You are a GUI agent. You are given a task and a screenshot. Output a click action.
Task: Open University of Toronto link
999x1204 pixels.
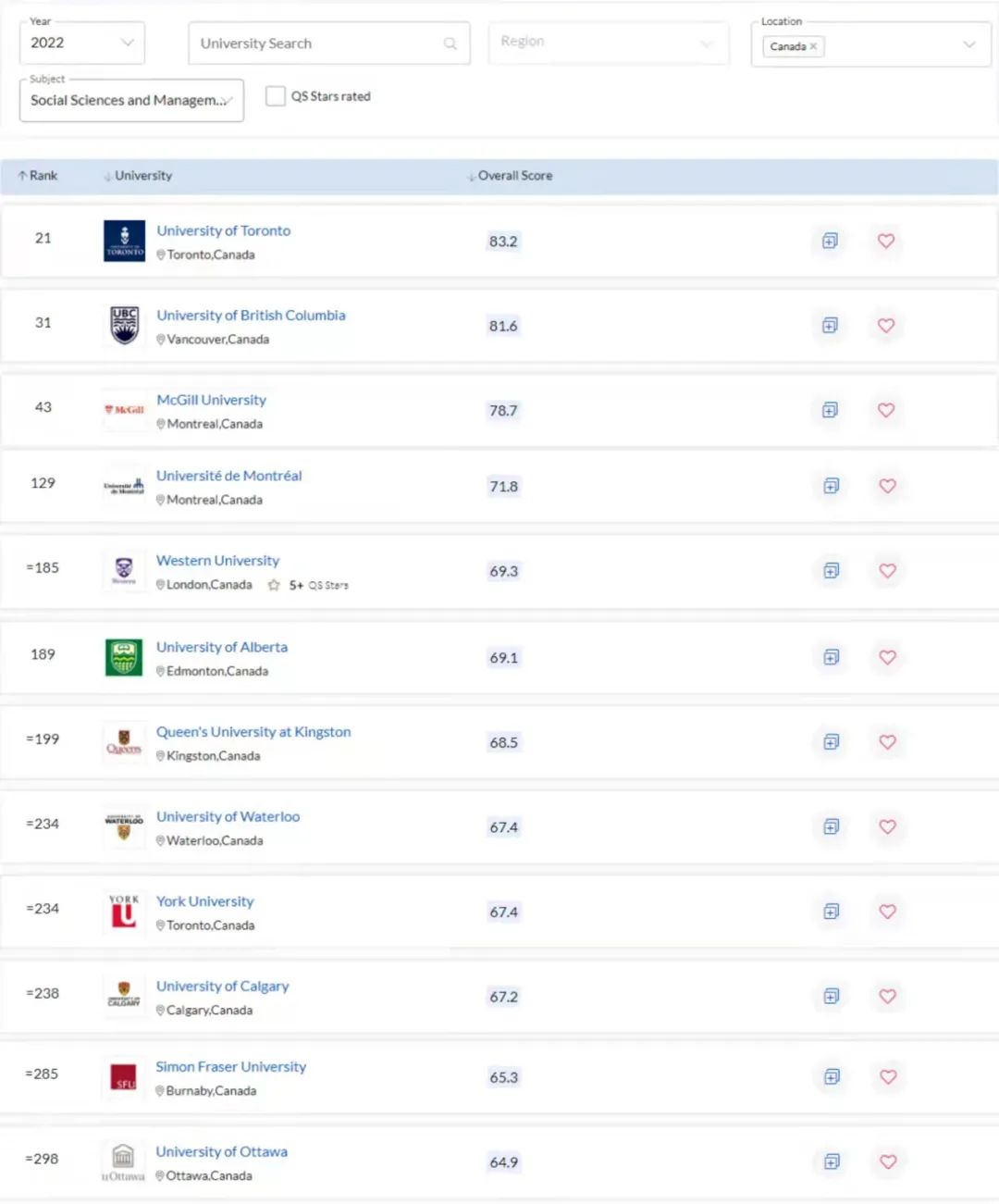223,230
